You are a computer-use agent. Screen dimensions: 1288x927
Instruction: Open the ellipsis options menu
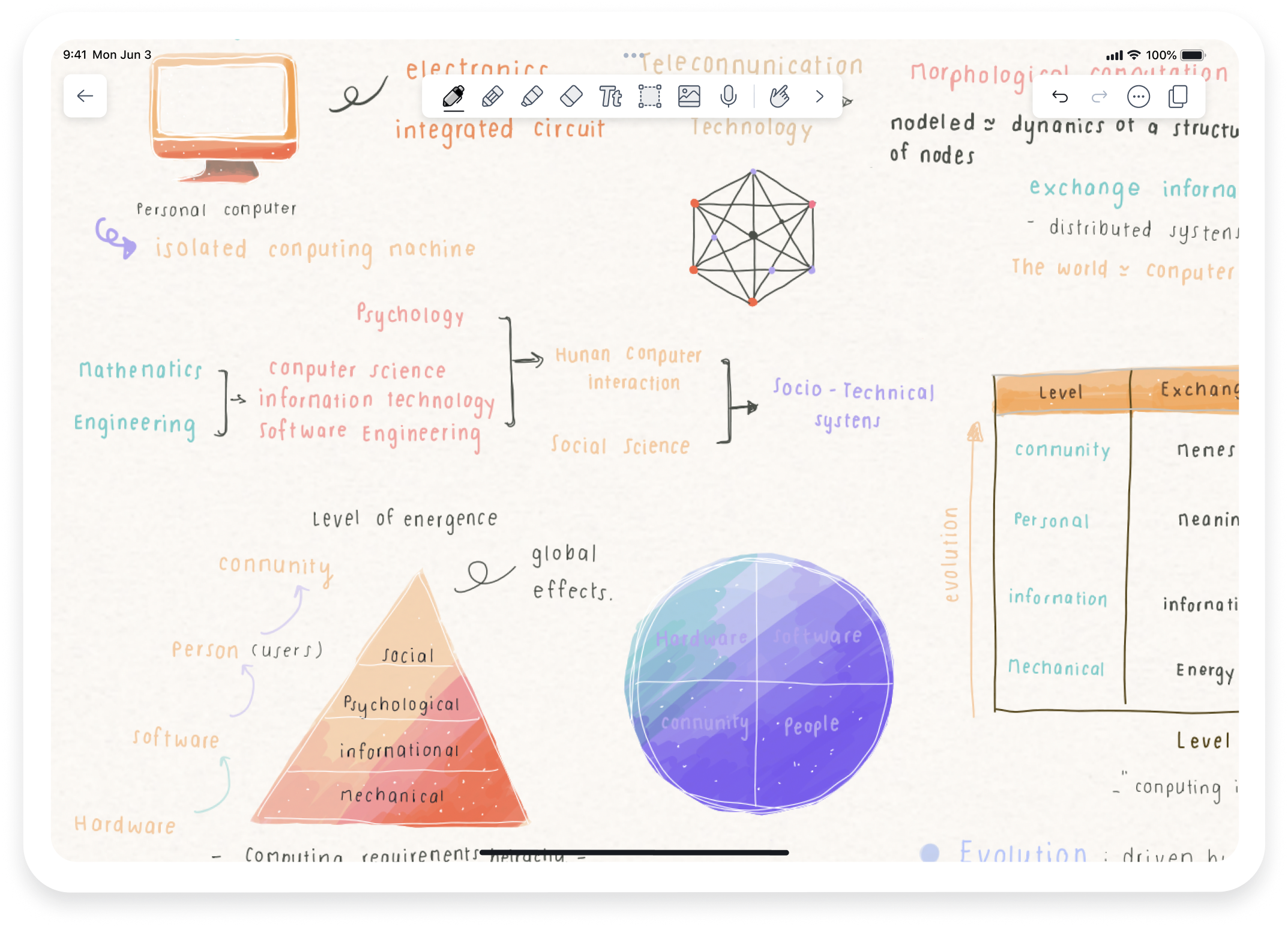click(x=1139, y=98)
